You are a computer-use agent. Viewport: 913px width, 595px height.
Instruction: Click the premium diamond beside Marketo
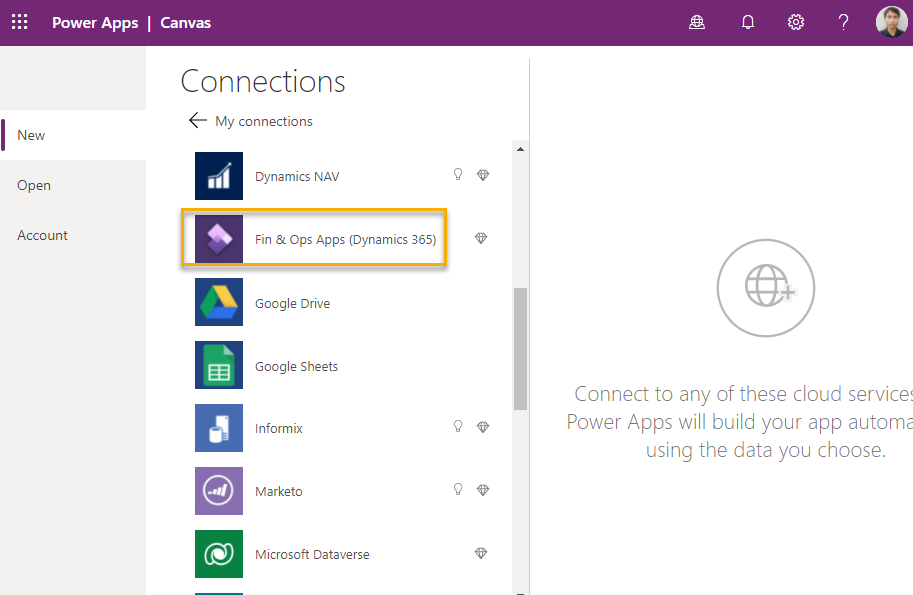(483, 490)
